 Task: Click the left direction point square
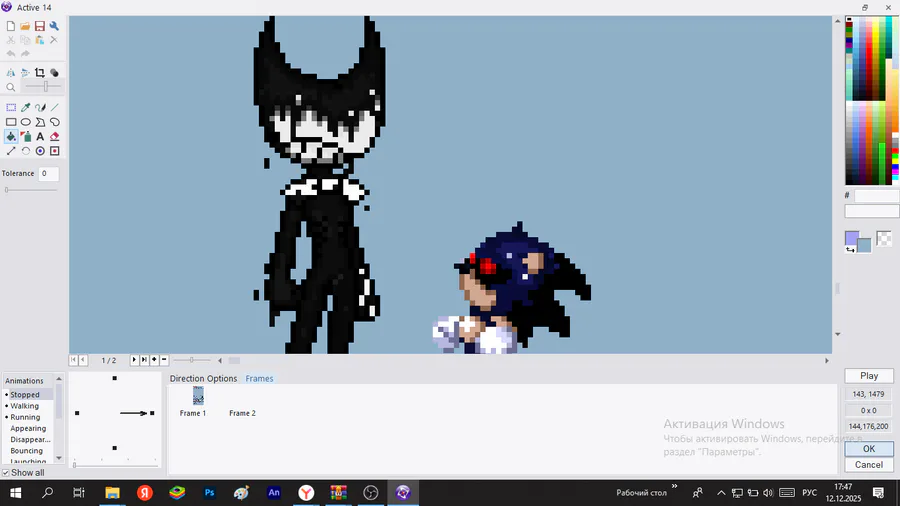coord(77,413)
